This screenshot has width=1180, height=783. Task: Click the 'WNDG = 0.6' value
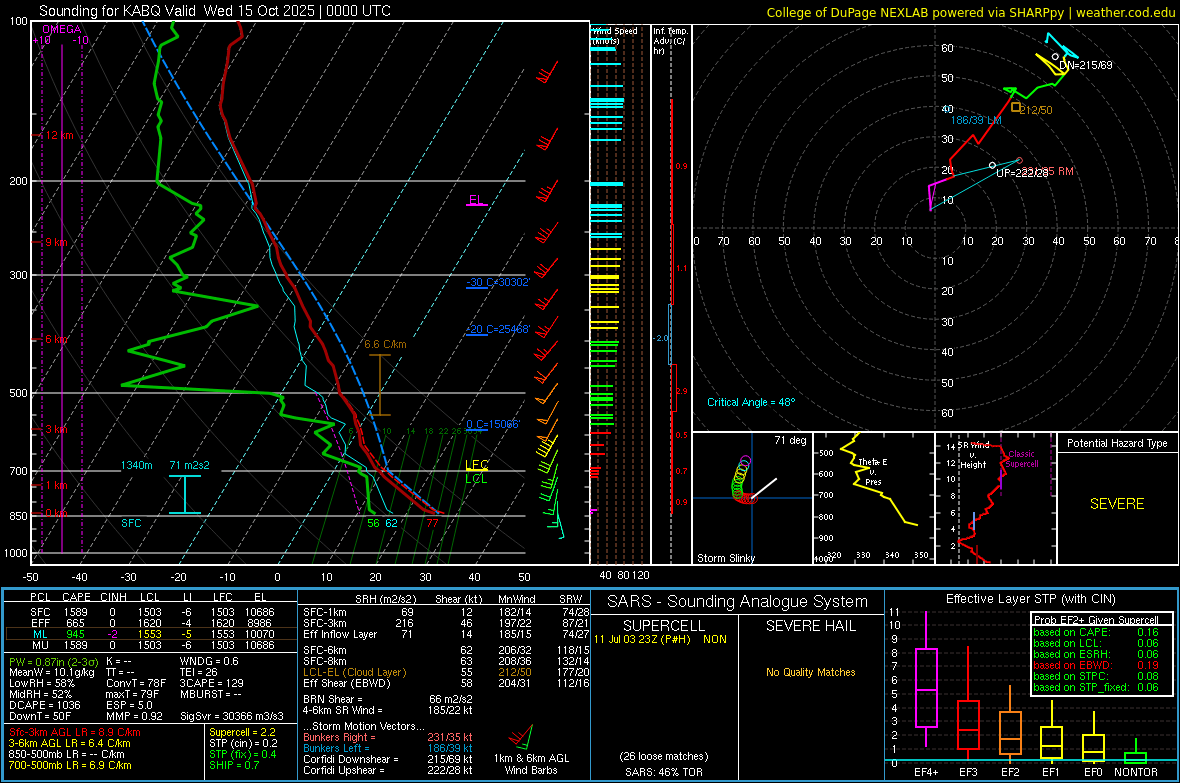[x=209, y=661]
